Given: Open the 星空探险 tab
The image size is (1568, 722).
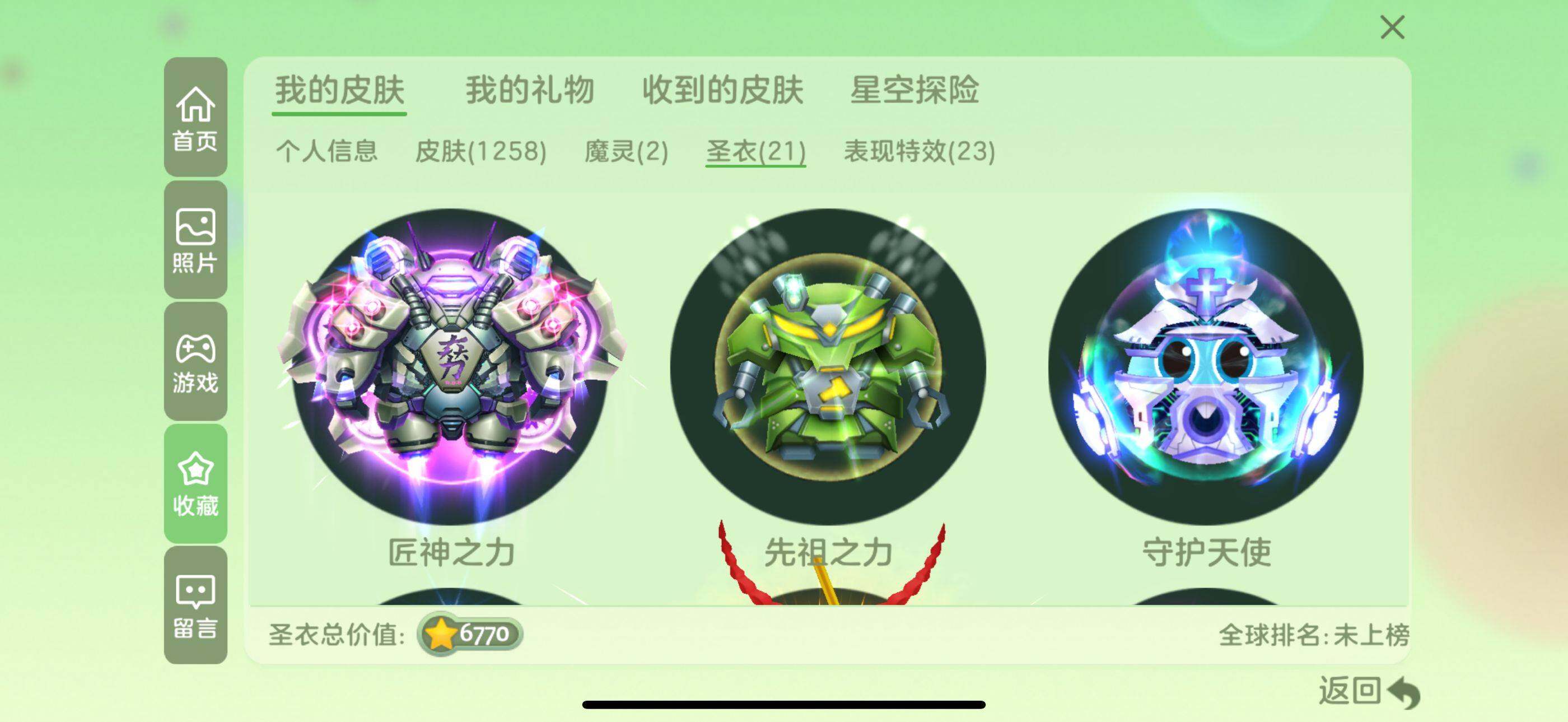Looking at the screenshot, I should point(914,90).
